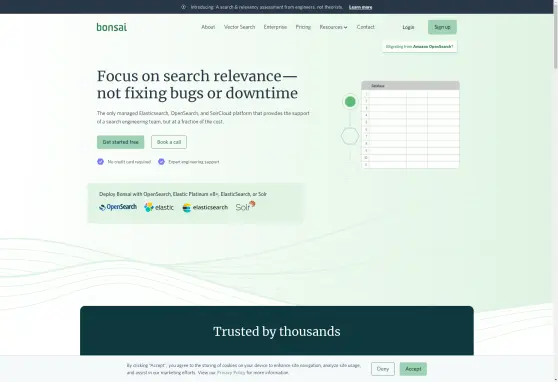The height and width of the screenshot is (382, 558).
Task: Click the 'Trusted by thousands' heading
Action: (277, 331)
